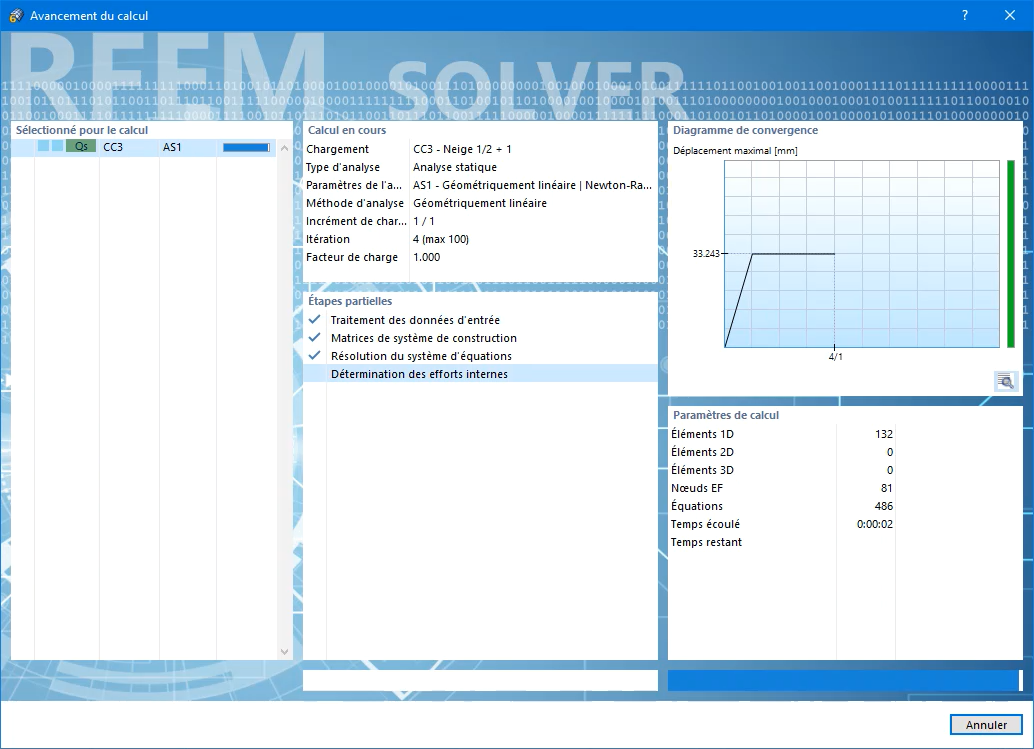This screenshot has height=749, width=1034.
Task: Click the Déplacement maximal [mm] label
Action: point(735,150)
